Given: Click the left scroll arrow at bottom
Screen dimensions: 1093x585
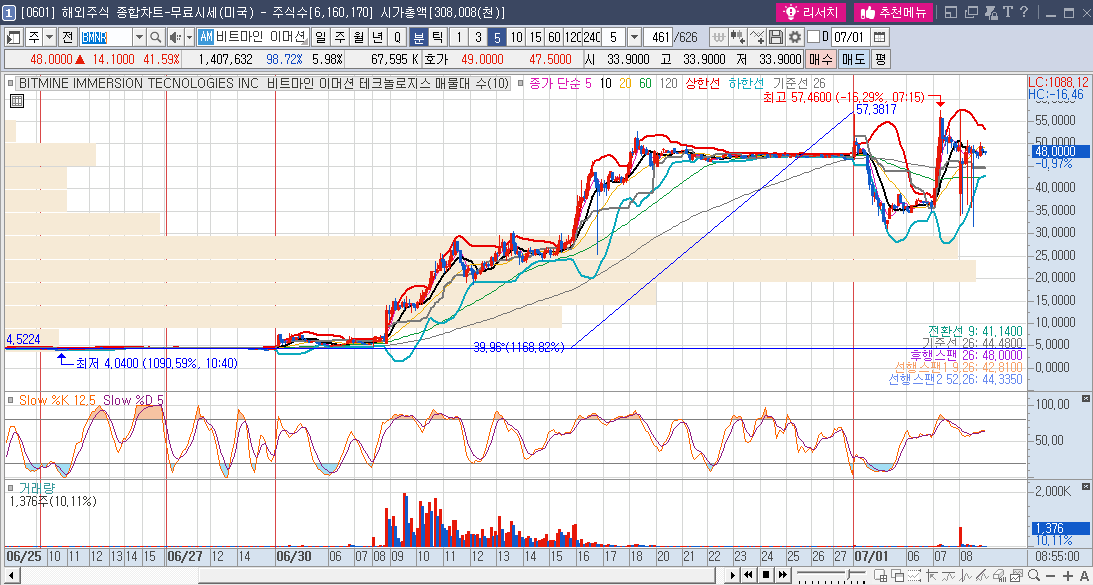Looking at the screenshot, I should tap(11, 576).
